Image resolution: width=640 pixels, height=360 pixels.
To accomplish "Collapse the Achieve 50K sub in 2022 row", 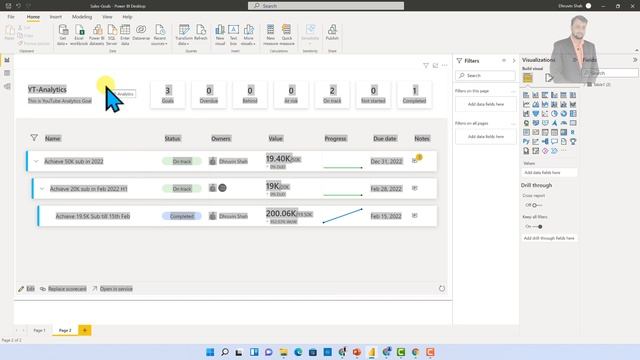I will coord(36,161).
